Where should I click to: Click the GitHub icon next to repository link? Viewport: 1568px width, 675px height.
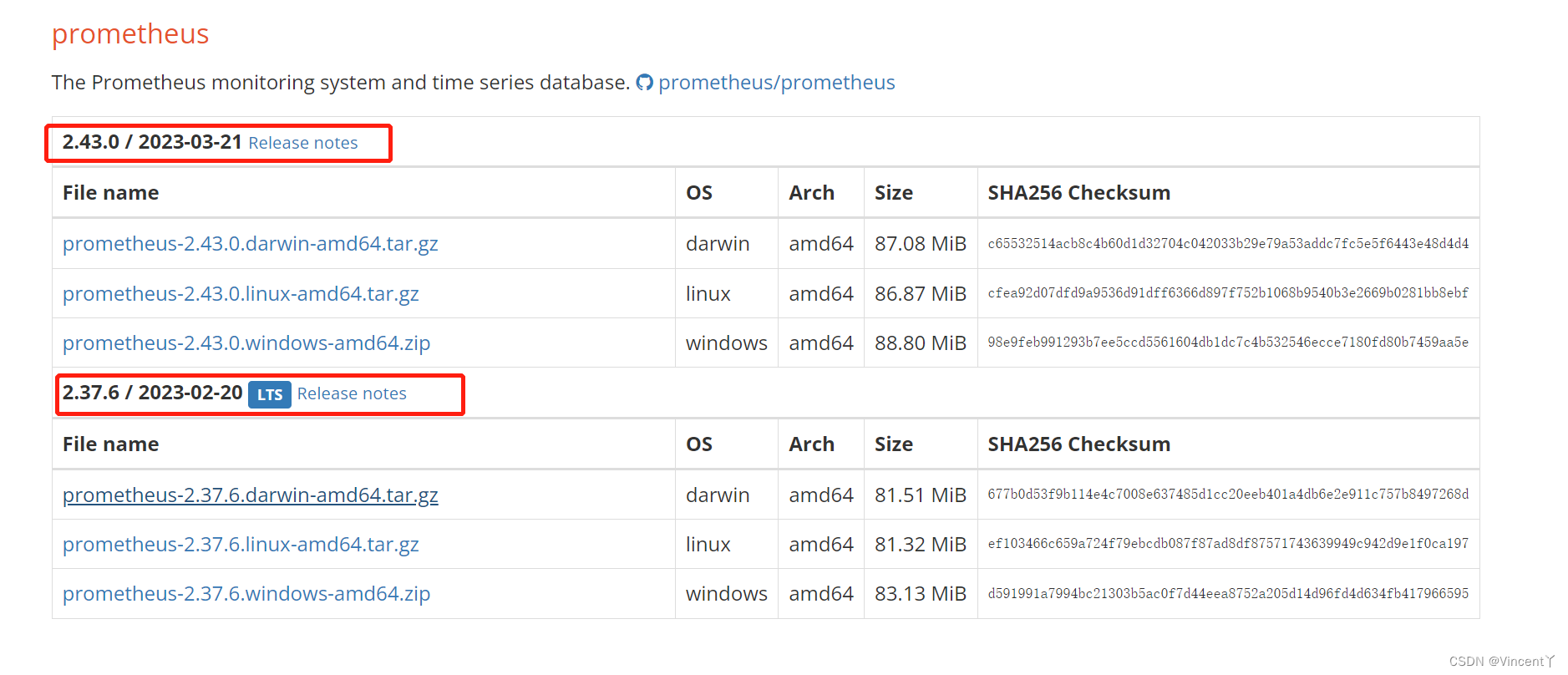coord(644,82)
